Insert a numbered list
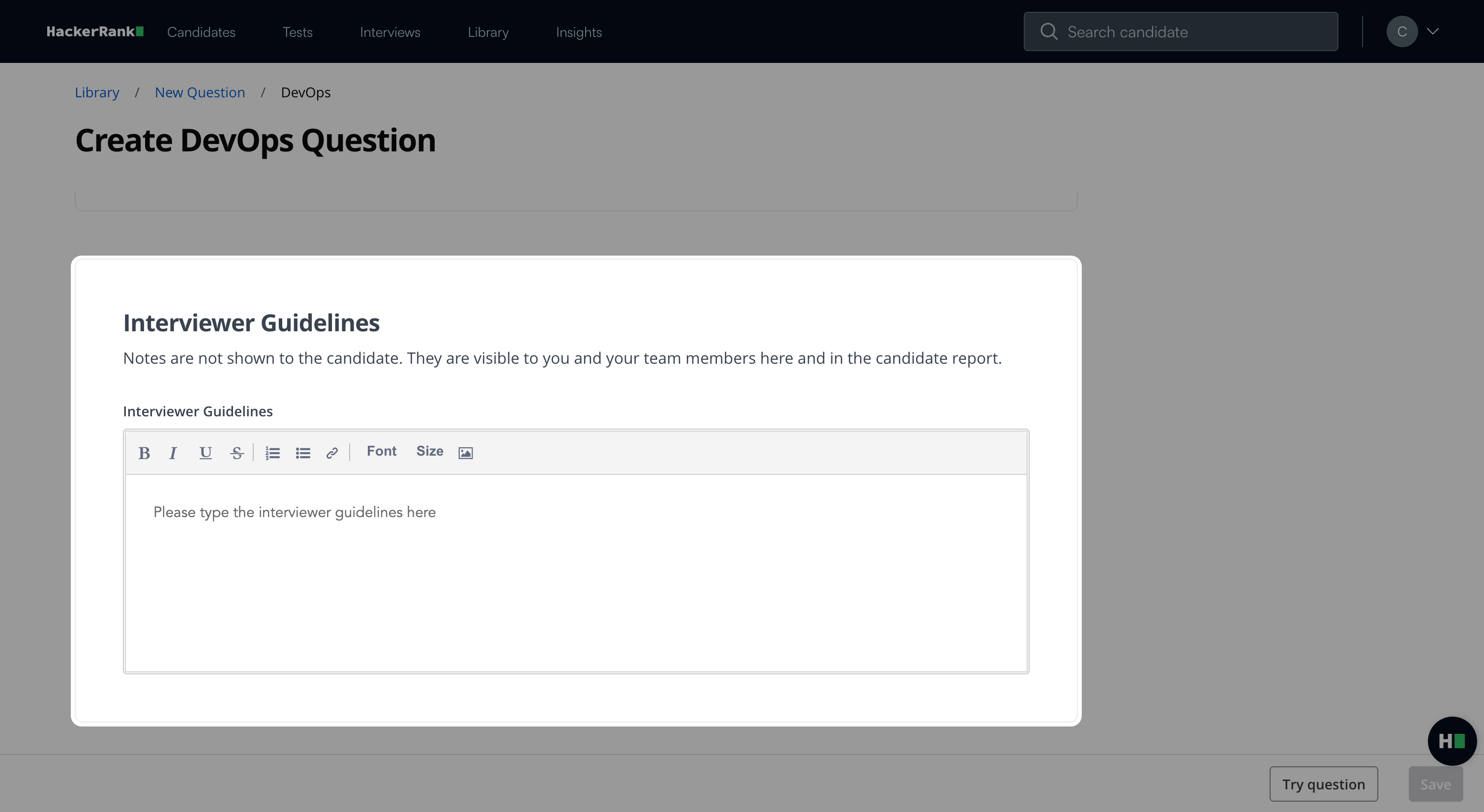Viewport: 1484px width, 812px height. 272,453
